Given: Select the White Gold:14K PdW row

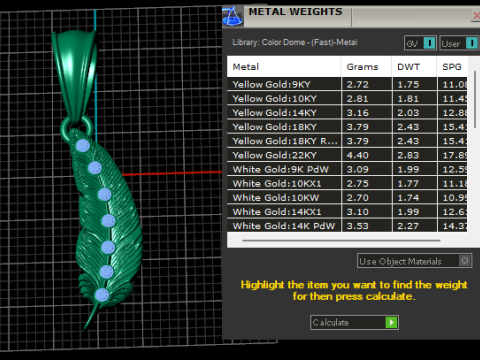Looking at the screenshot, I should pos(347,226).
